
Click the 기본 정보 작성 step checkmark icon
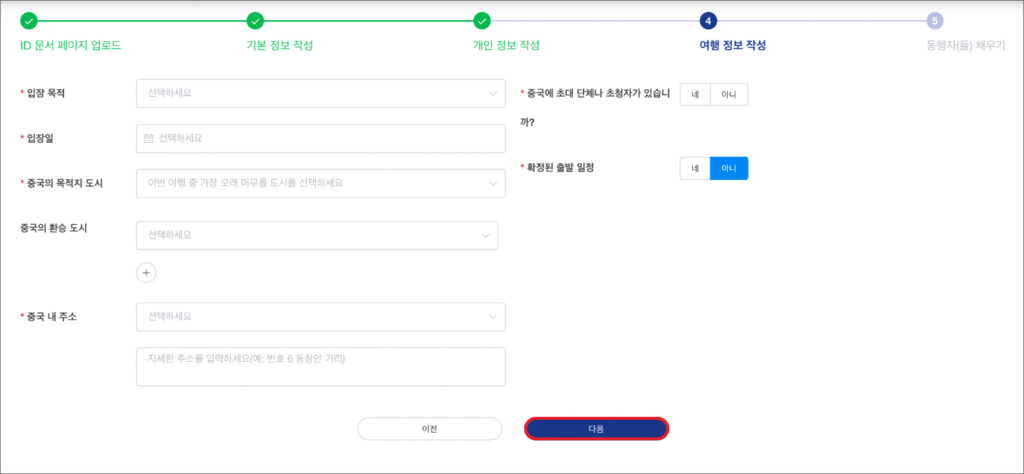tap(255, 20)
